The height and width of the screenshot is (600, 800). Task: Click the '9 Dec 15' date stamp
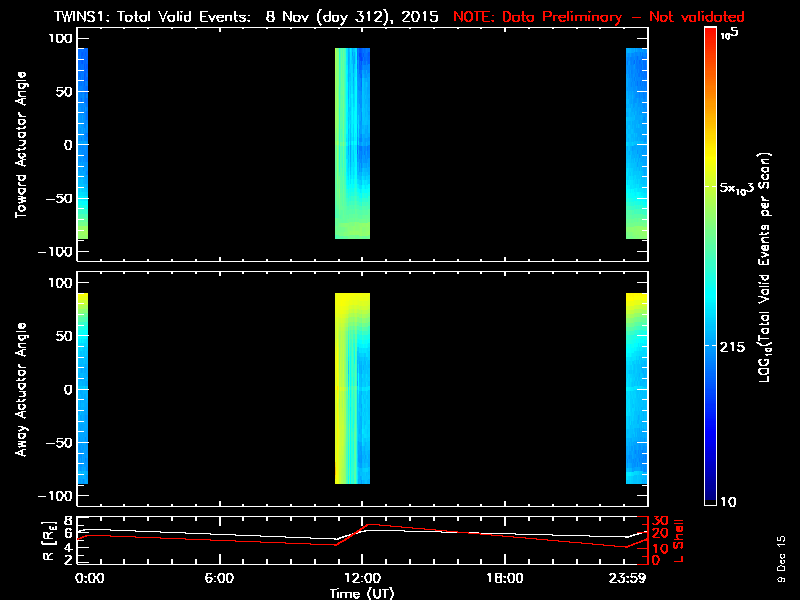coord(781,560)
